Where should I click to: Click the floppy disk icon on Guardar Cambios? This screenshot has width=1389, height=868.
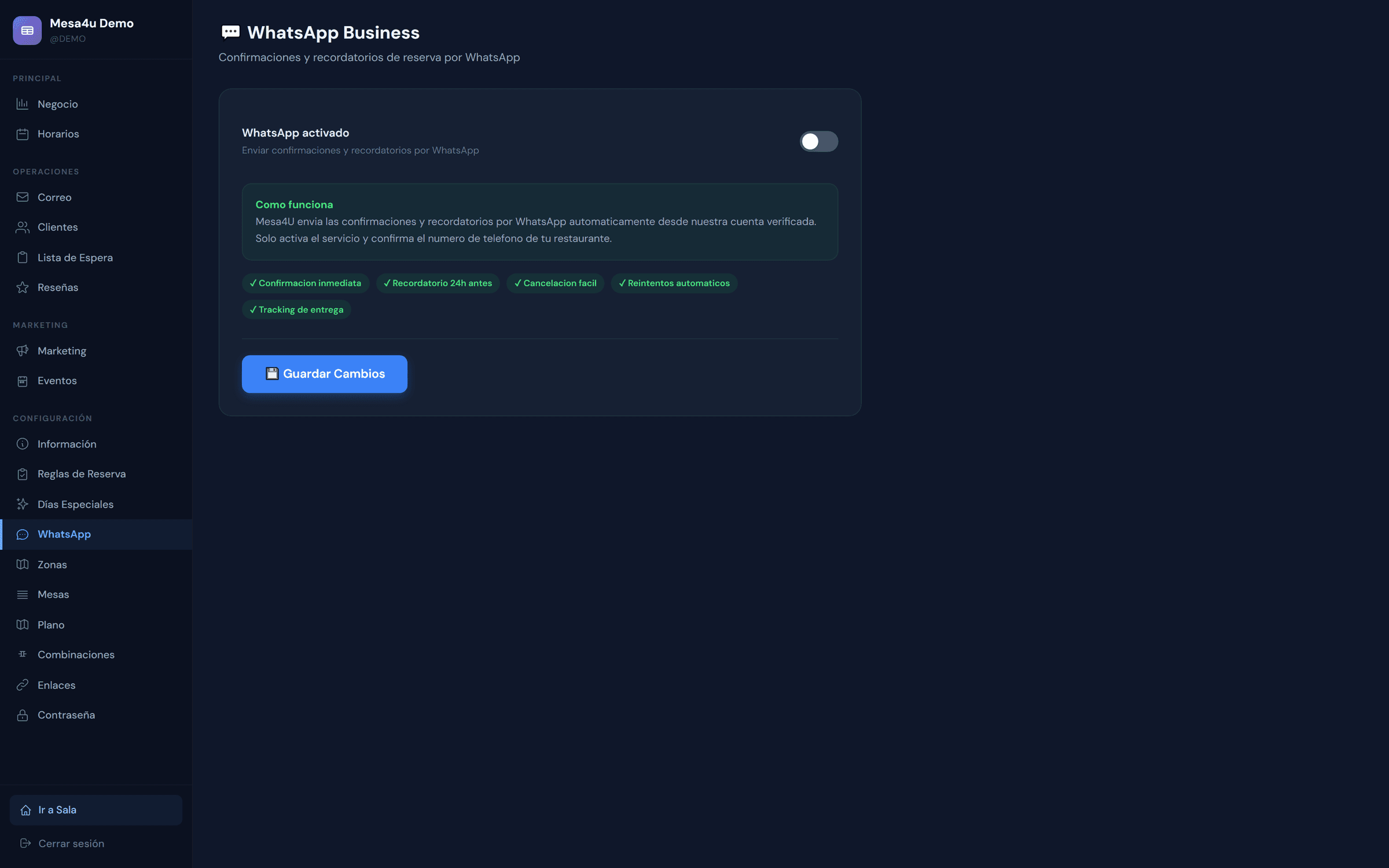click(272, 374)
